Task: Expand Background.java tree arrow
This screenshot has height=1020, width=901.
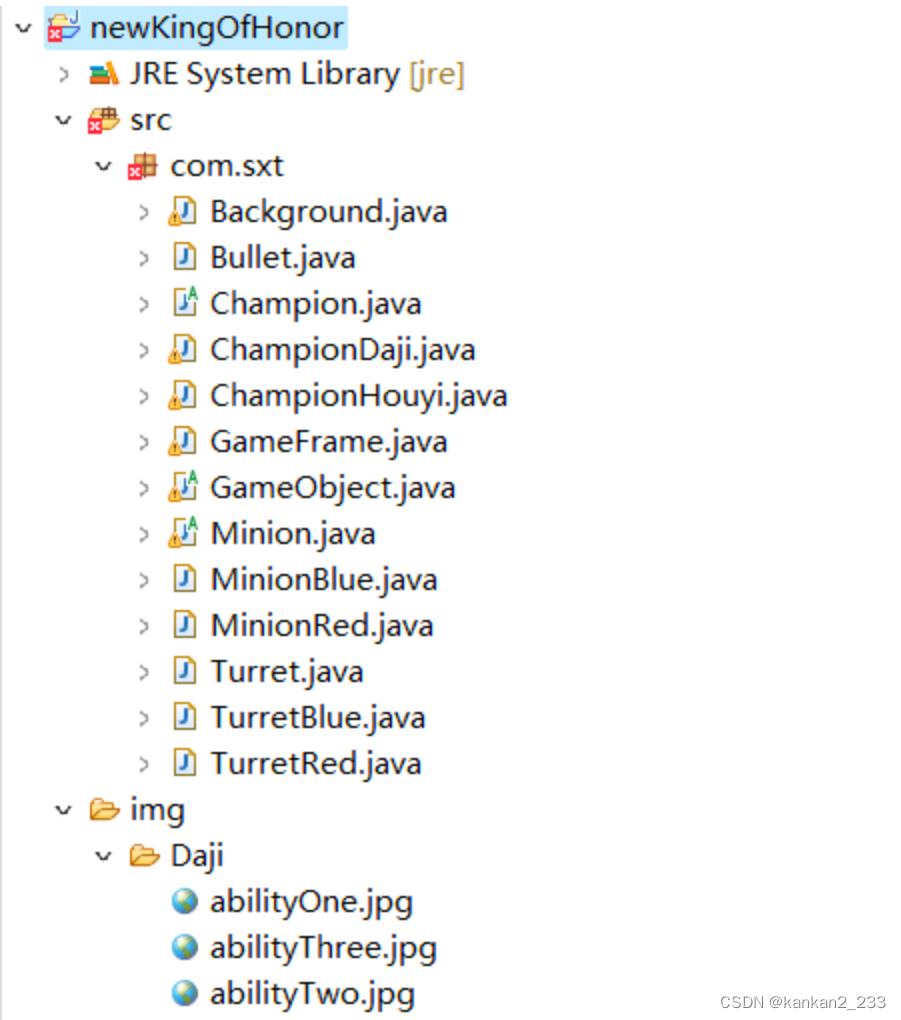Action: tap(144, 212)
